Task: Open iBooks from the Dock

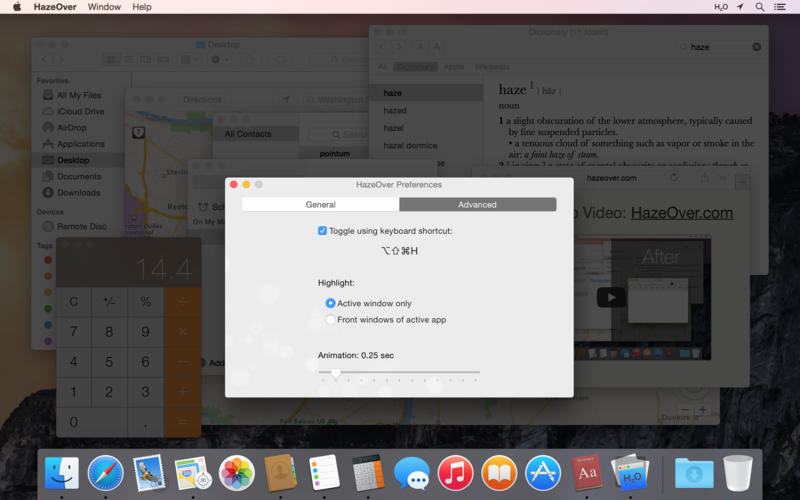Action: pos(499,473)
